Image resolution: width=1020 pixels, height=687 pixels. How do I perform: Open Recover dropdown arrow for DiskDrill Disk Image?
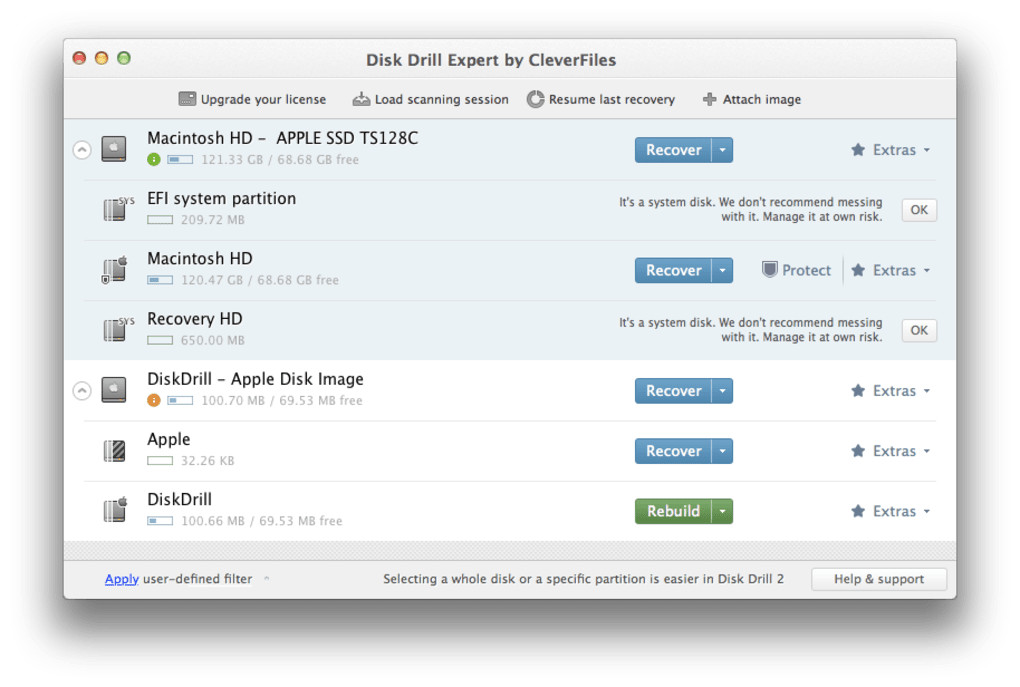pyautogui.click(x=723, y=390)
